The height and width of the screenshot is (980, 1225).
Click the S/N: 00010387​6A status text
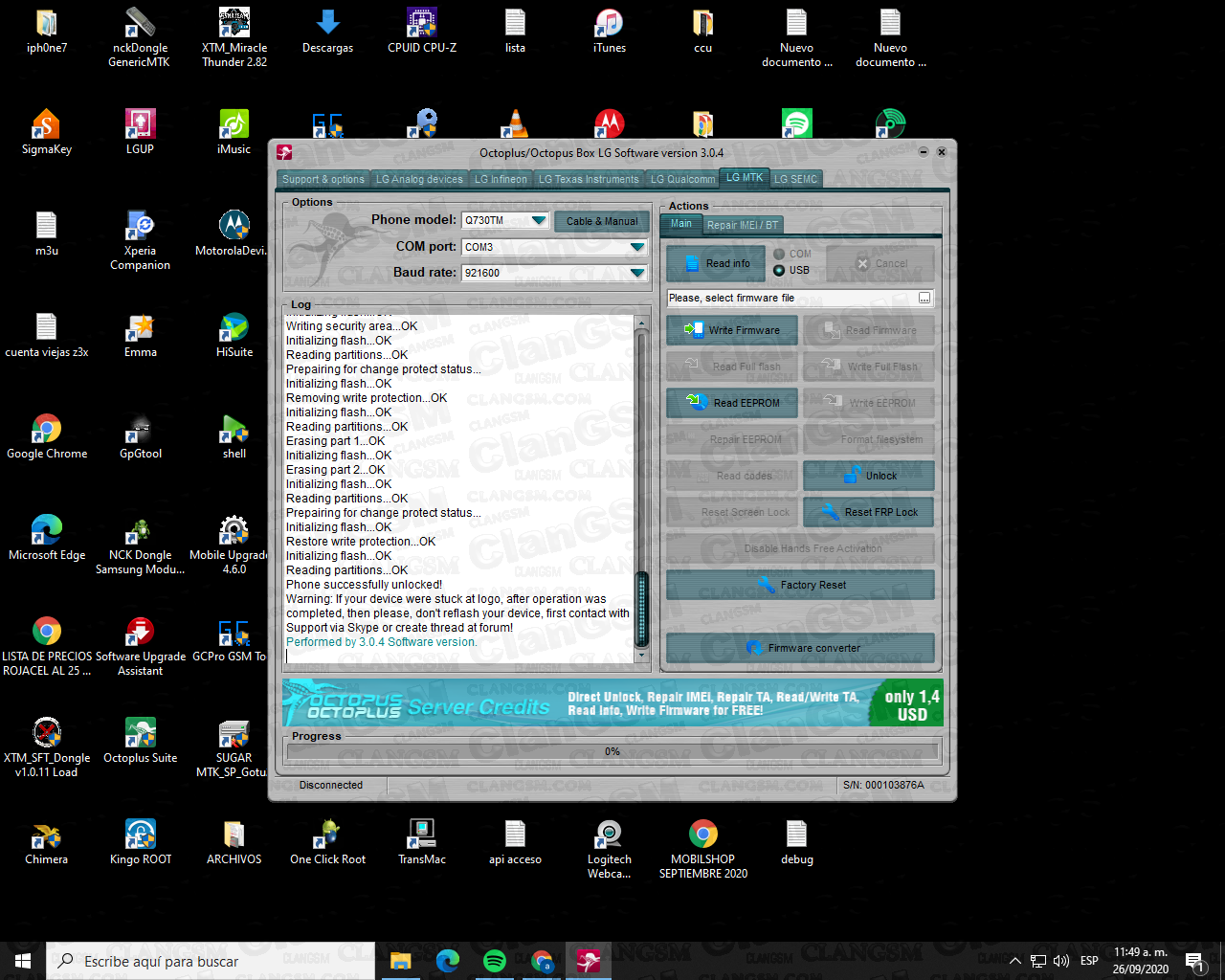pyautogui.click(x=883, y=785)
